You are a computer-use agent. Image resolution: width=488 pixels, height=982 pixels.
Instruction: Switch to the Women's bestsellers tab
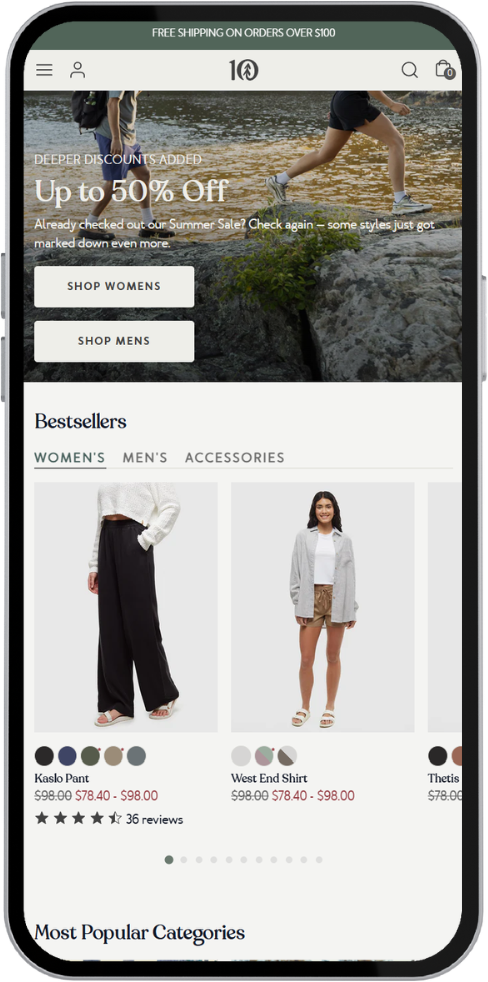tap(70, 458)
